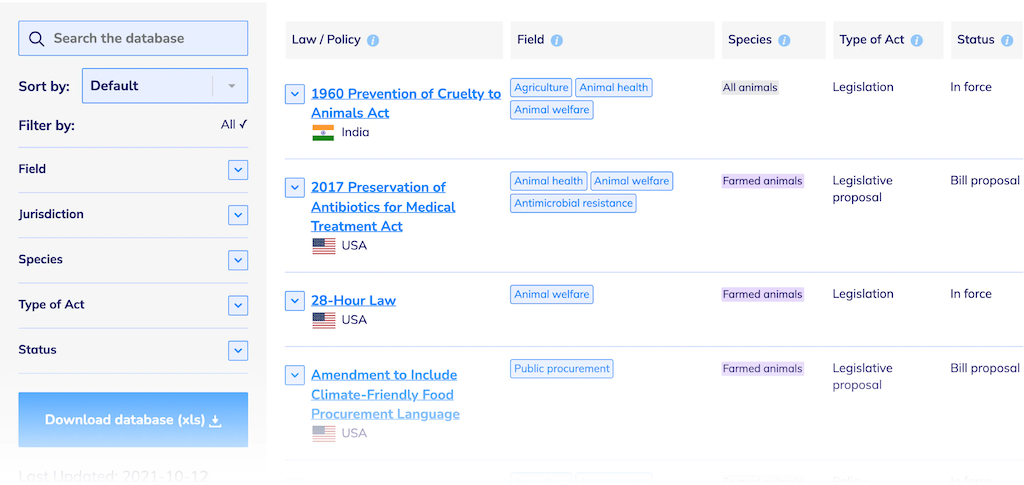The image size is (1024, 485).
Task: Click the USA flag under 28-Hour Law
Action: click(323, 320)
